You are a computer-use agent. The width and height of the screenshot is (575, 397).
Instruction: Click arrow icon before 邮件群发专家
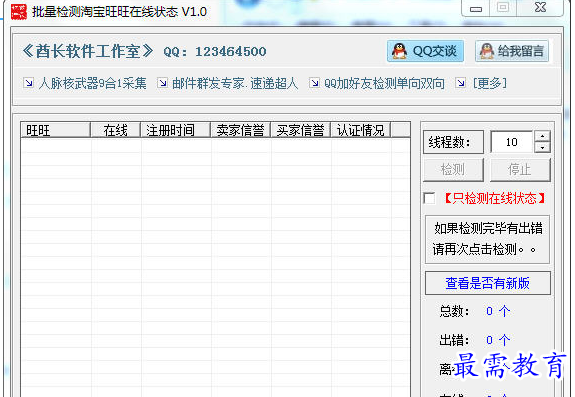(162, 83)
